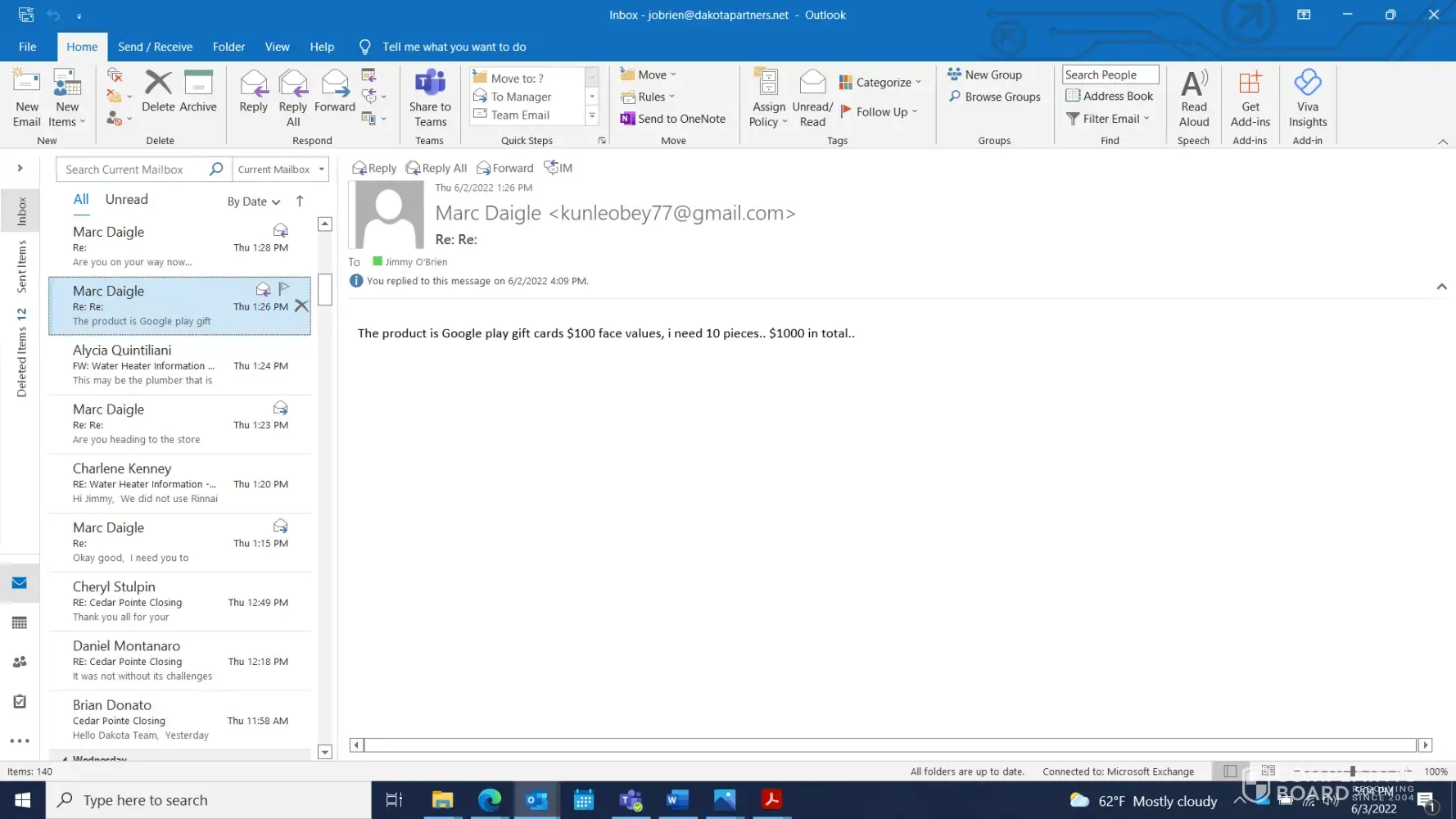Screen dimensions: 1456x819
Task: Click Reply All in the reading pane
Action: [436, 168]
